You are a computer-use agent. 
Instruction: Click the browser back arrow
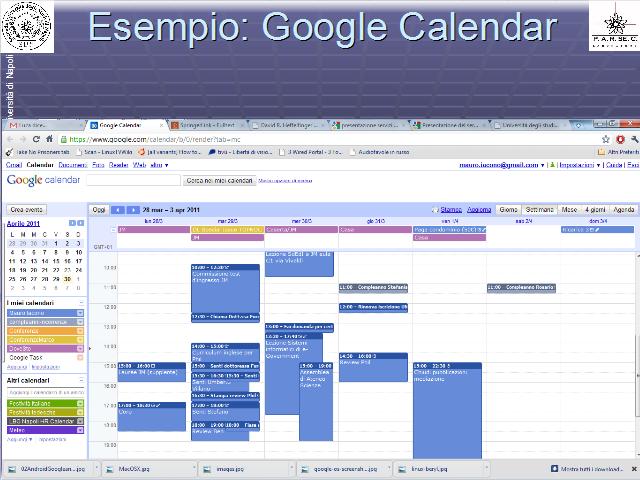click(11, 139)
